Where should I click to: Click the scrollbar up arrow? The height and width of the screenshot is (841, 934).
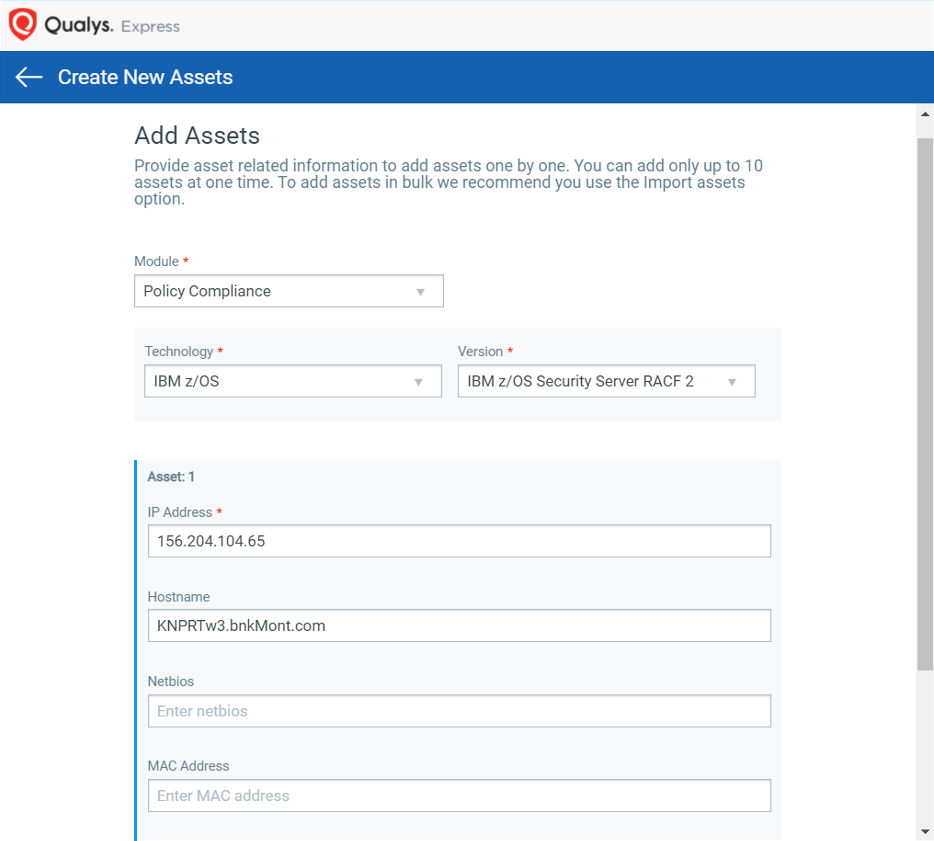point(925,114)
